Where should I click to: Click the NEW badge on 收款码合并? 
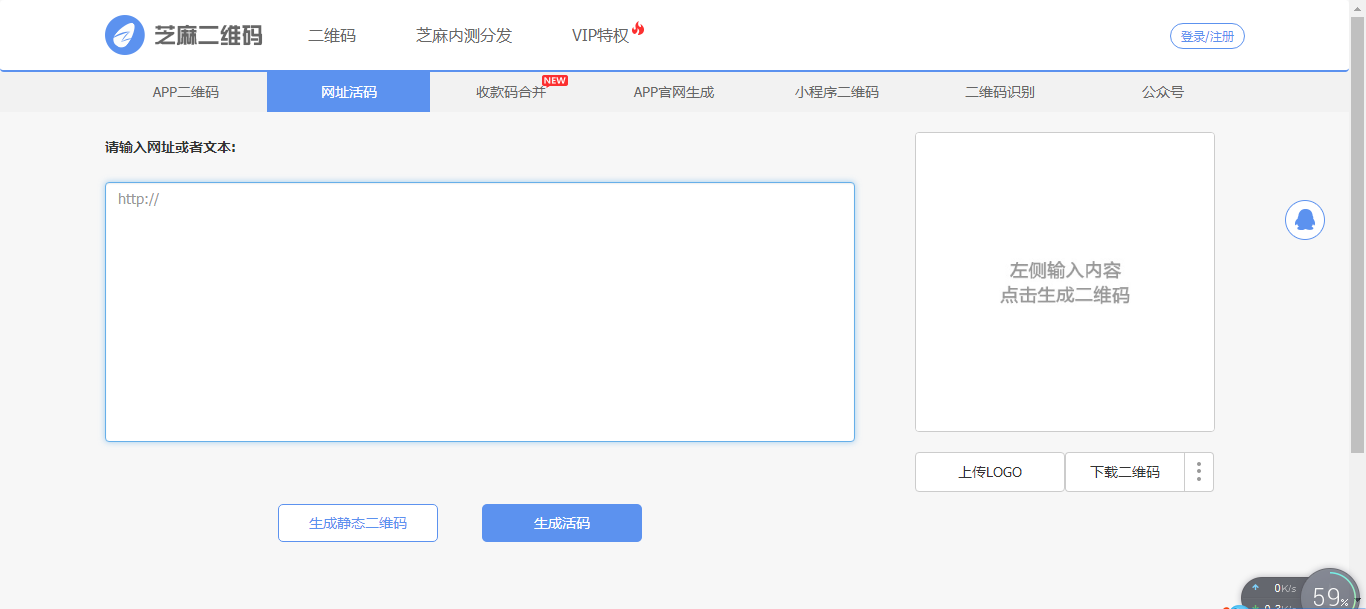pyautogui.click(x=555, y=80)
